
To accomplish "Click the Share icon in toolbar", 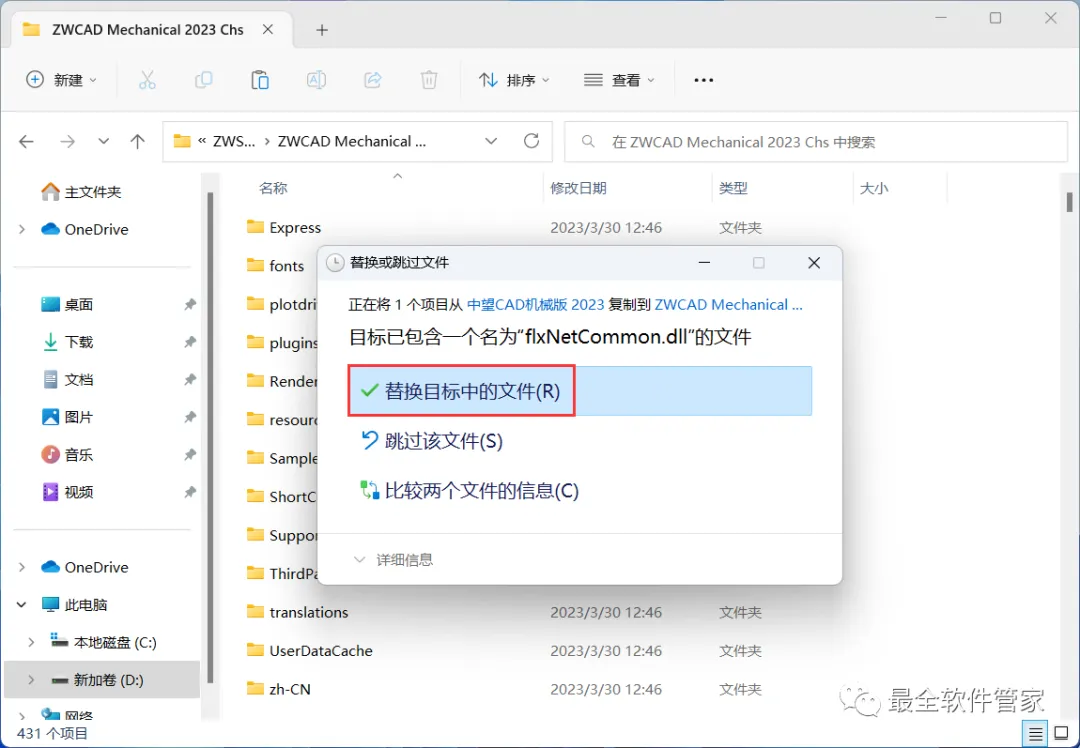I will [x=373, y=80].
